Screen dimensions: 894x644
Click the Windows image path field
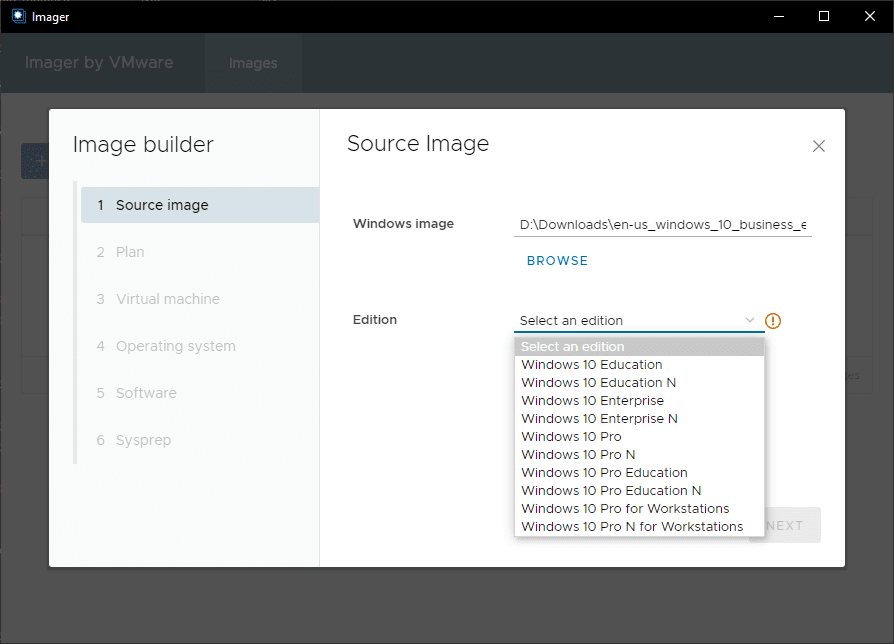(662, 225)
